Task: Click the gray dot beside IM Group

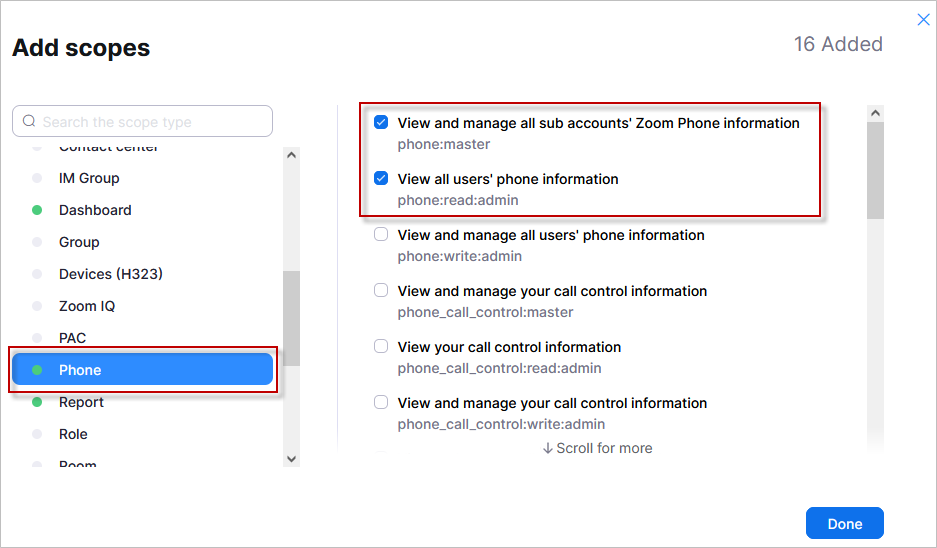Action: (37, 178)
